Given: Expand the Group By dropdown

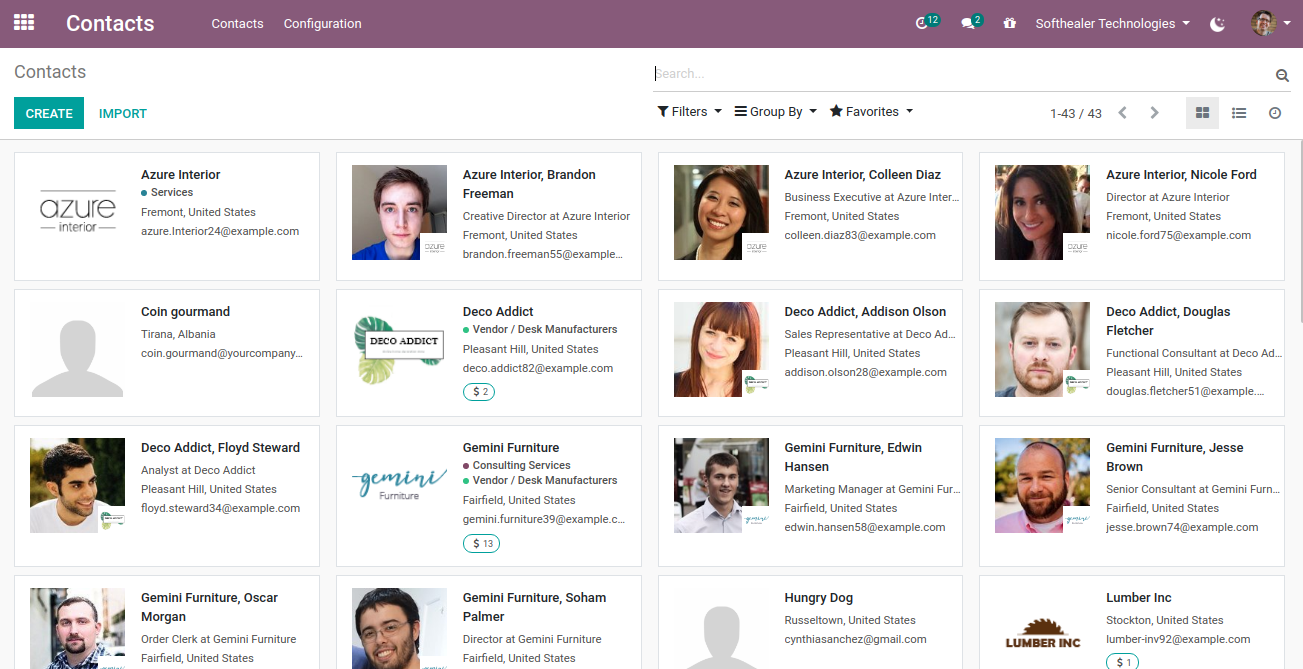Looking at the screenshot, I should pos(776,112).
